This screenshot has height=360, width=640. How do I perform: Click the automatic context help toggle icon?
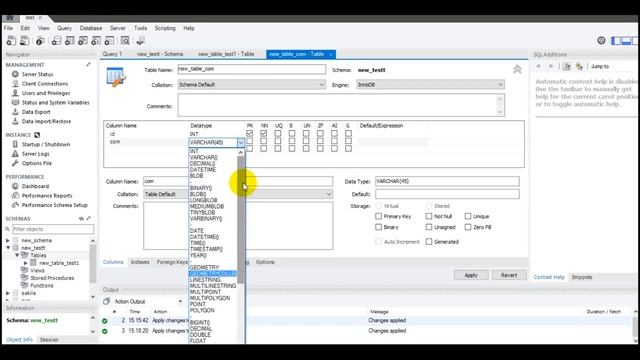tap(579, 66)
